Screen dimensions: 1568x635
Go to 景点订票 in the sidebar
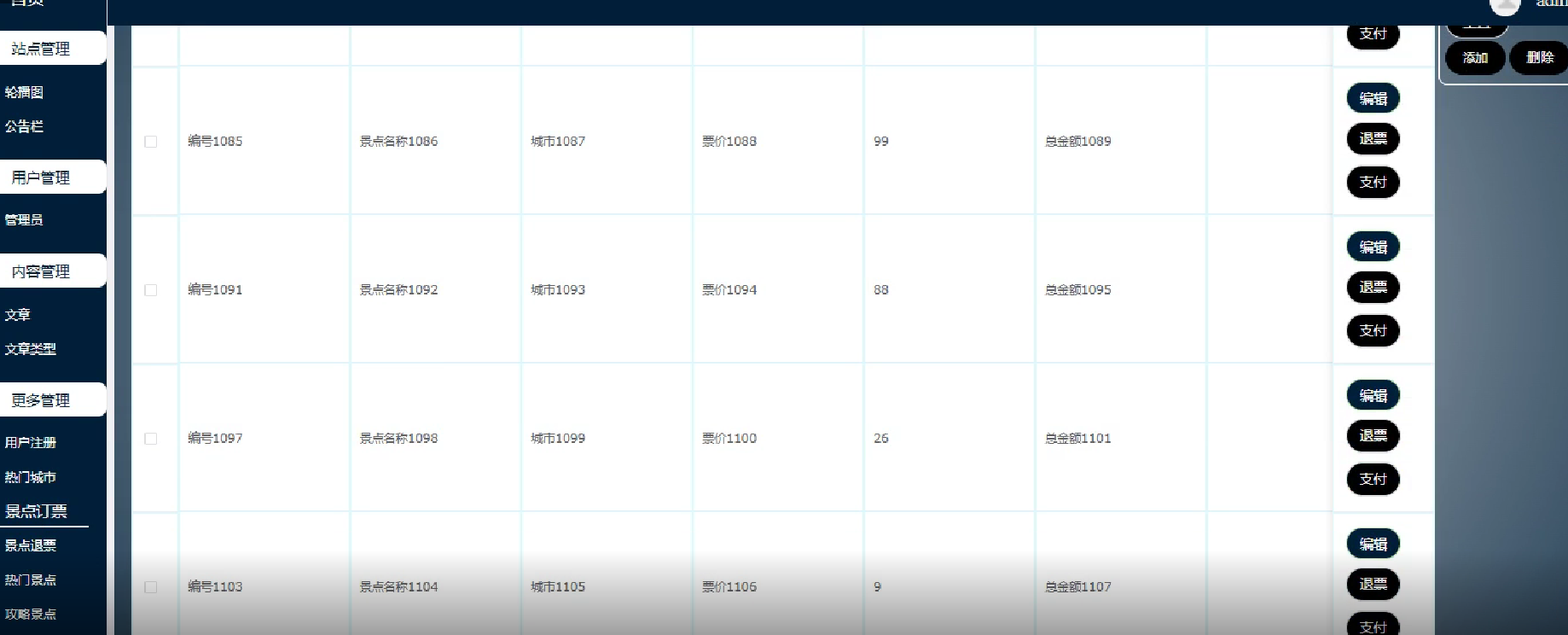(x=36, y=511)
